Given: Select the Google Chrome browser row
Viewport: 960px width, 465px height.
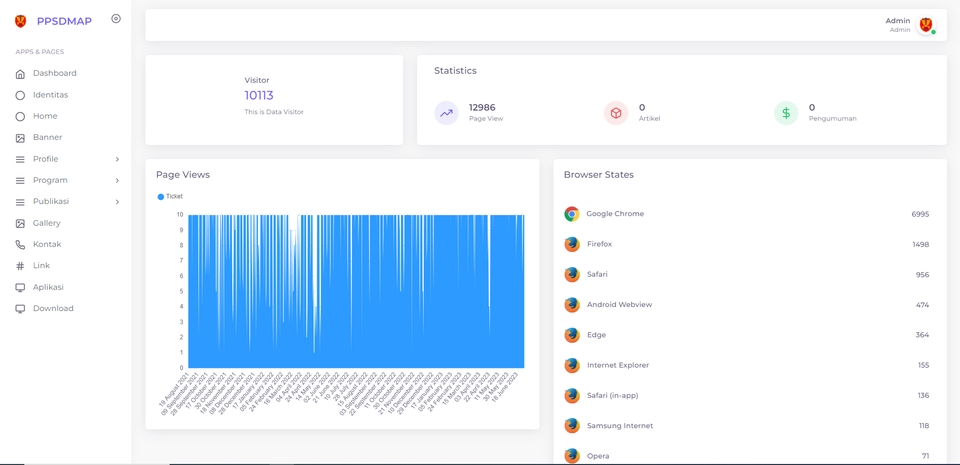Looking at the screenshot, I should tap(747, 214).
